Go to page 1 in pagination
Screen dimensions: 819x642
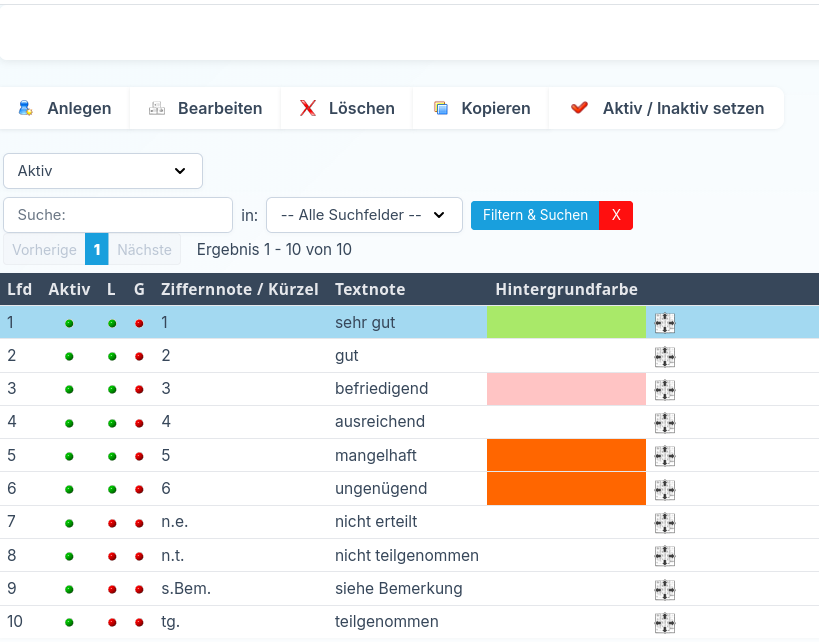[x=97, y=249]
